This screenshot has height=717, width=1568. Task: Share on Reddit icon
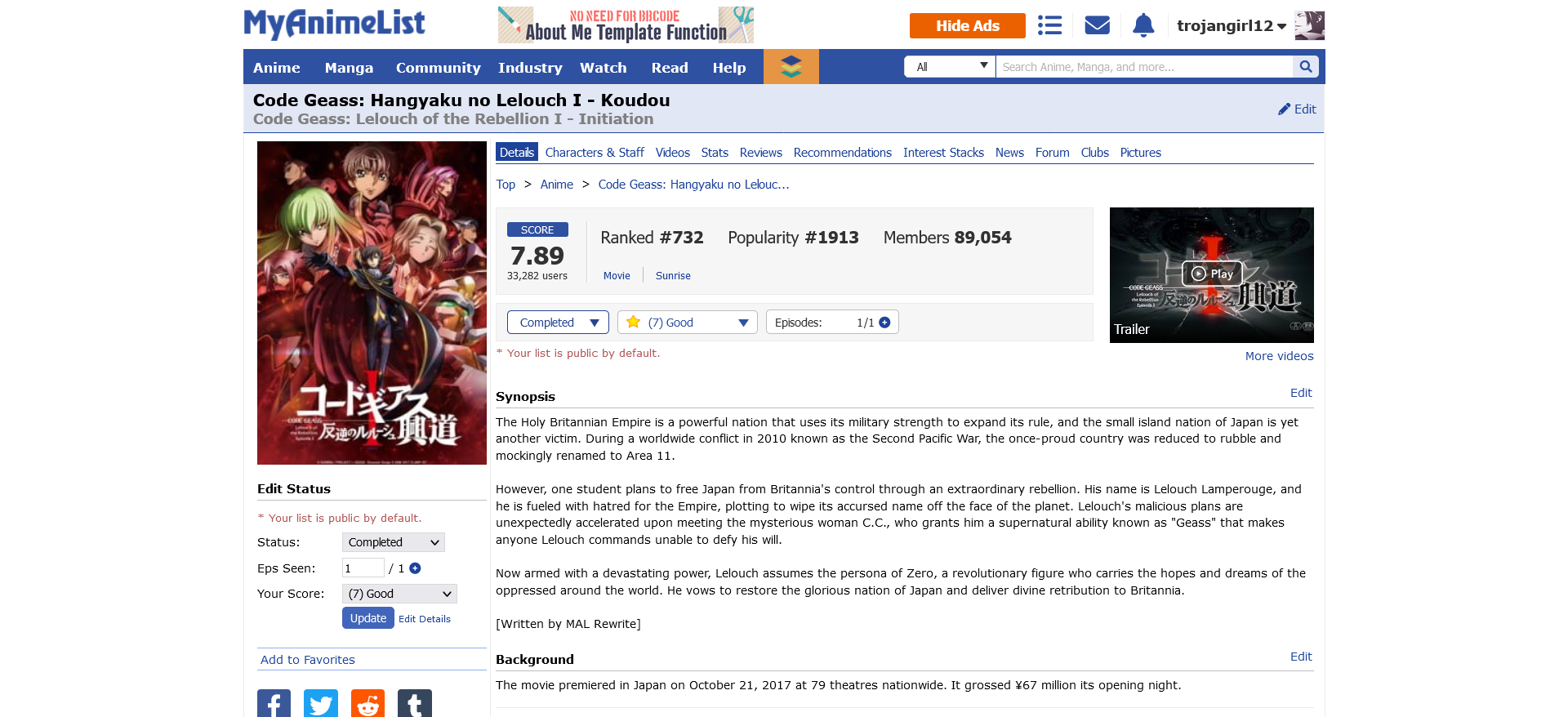367,704
